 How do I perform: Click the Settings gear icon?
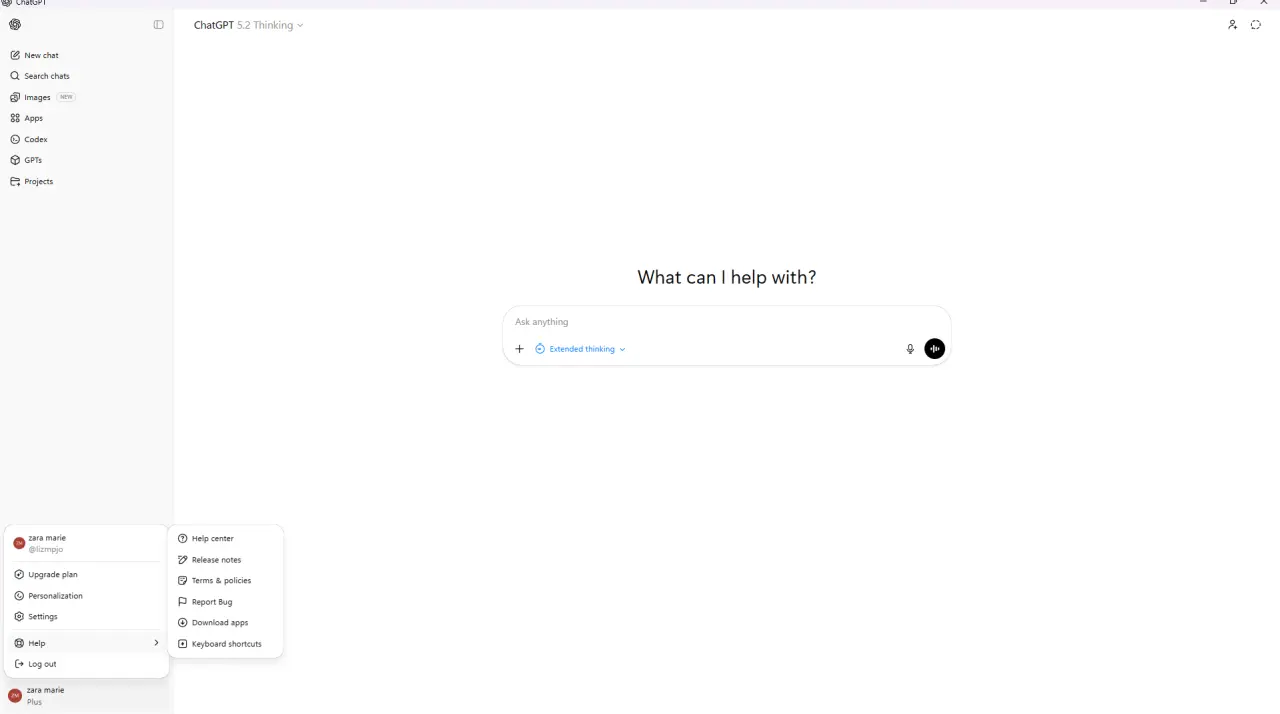pos(19,617)
